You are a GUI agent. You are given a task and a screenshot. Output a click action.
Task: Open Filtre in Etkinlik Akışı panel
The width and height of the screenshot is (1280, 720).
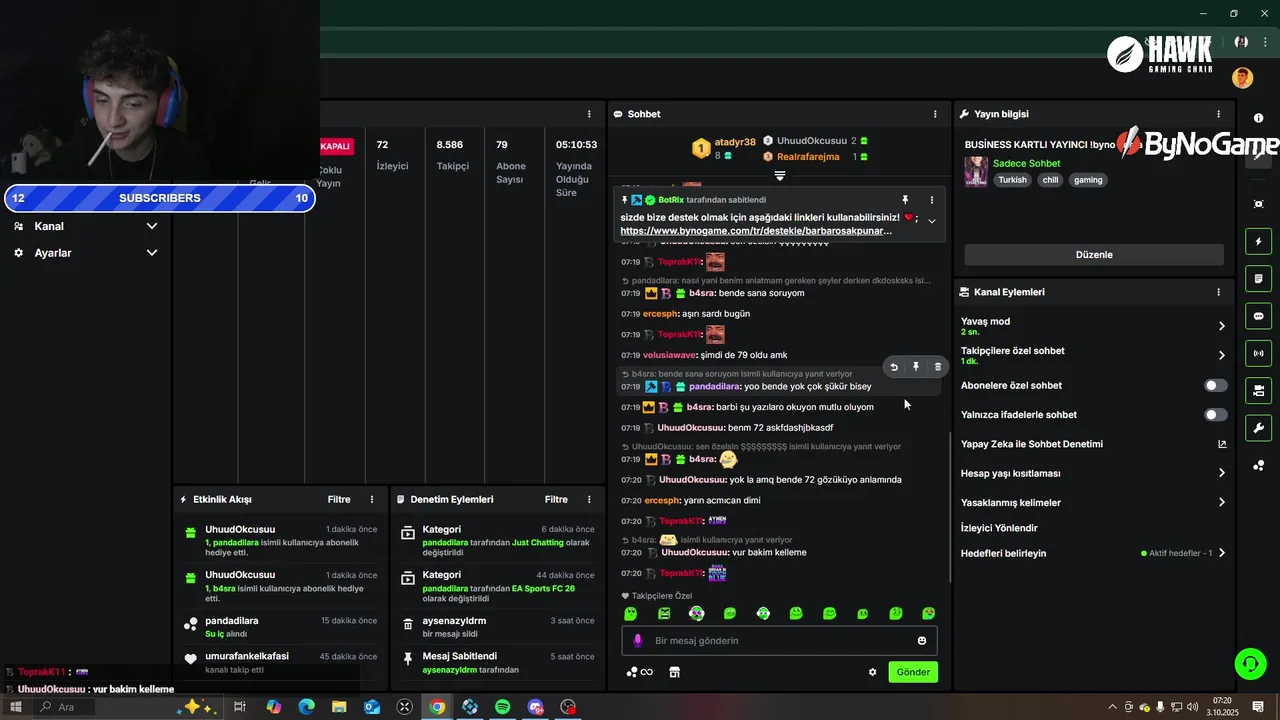pyautogui.click(x=339, y=499)
